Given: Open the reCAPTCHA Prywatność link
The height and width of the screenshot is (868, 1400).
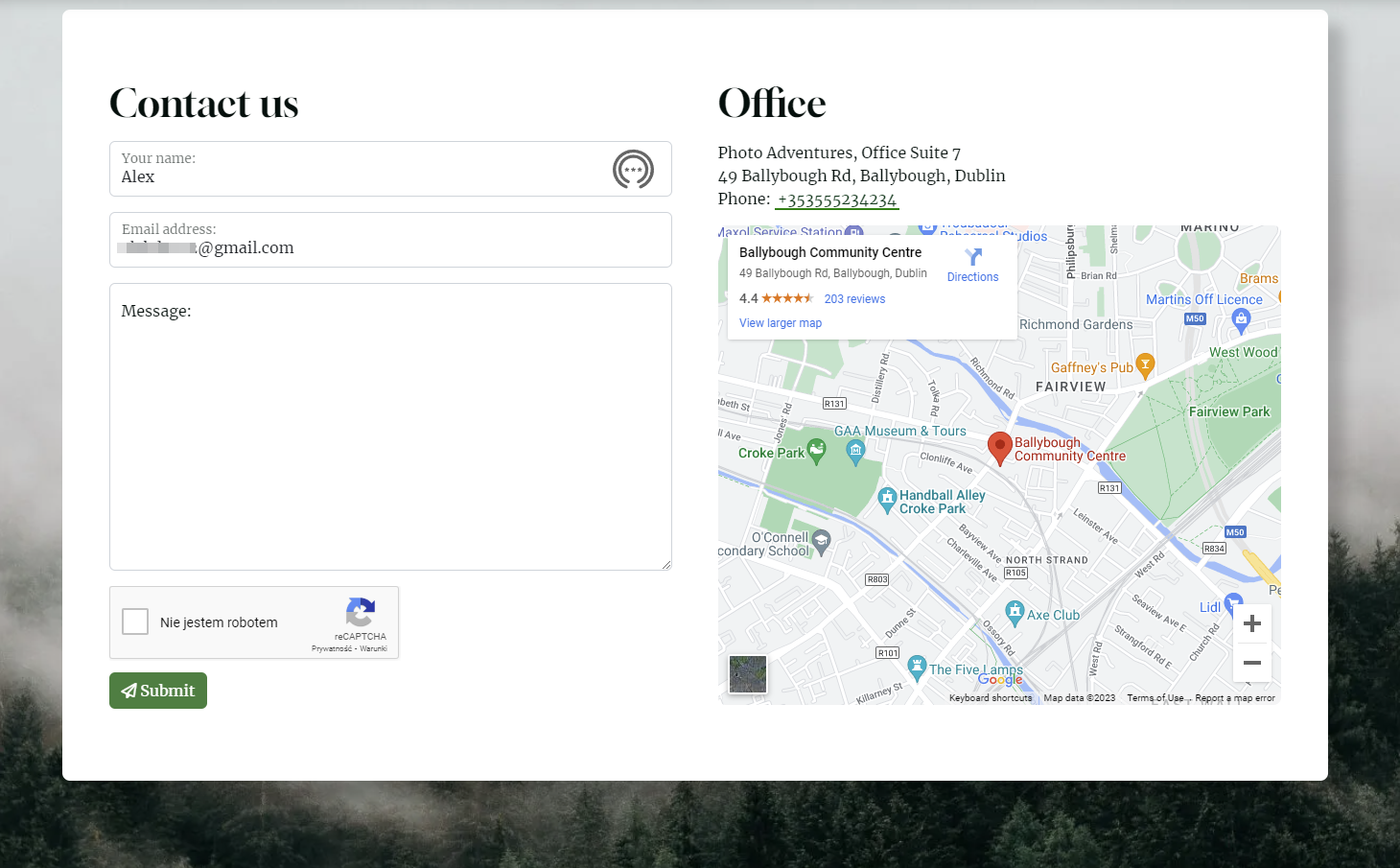Looking at the screenshot, I should coord(331,649).
